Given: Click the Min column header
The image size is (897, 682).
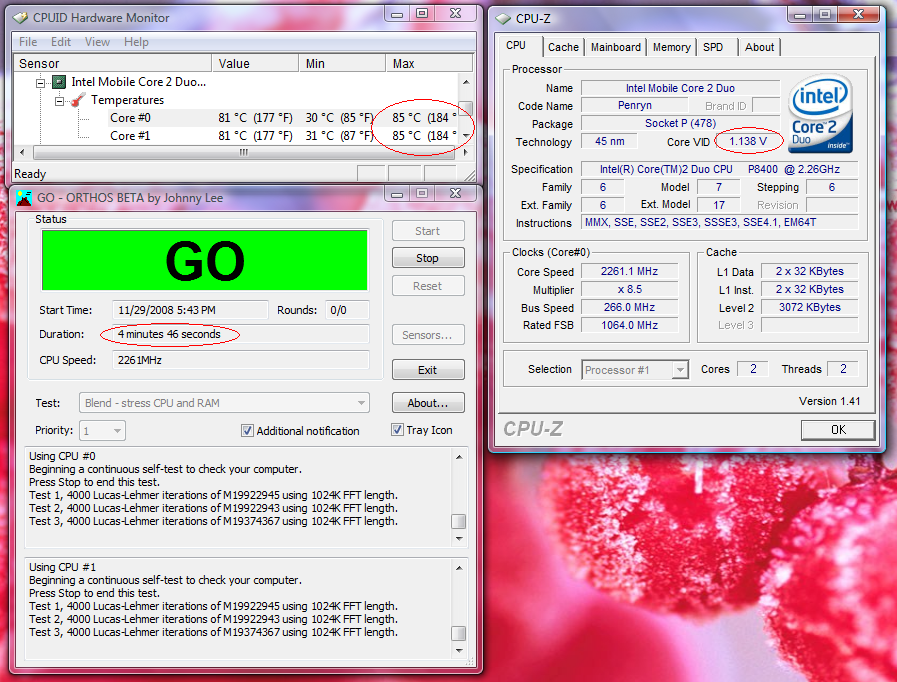Looking at the screenshot, I should point(342,64).
